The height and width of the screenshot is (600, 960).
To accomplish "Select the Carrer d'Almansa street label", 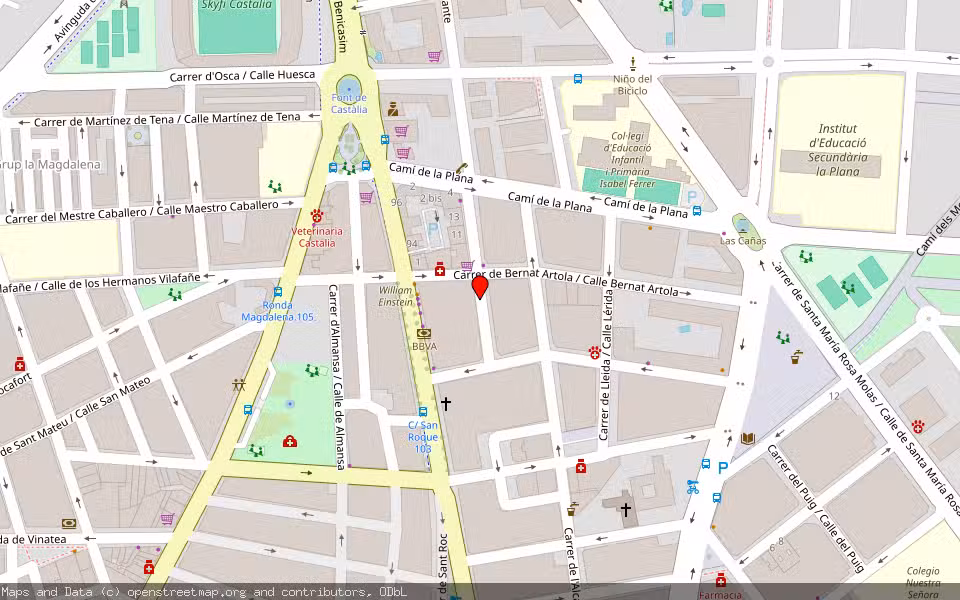I will [336, 377].
